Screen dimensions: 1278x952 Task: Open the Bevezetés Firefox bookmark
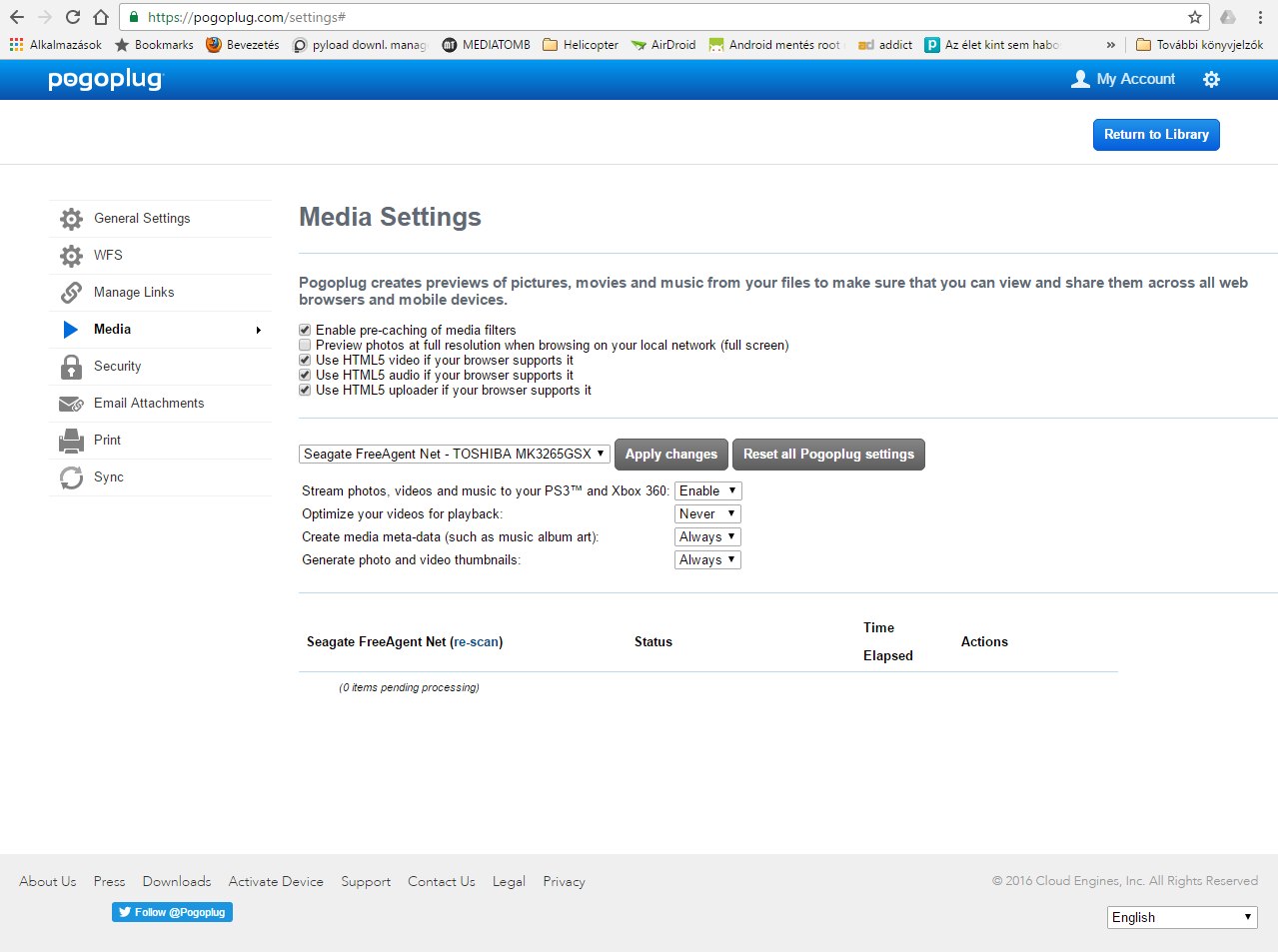click(x=243, y=45)
